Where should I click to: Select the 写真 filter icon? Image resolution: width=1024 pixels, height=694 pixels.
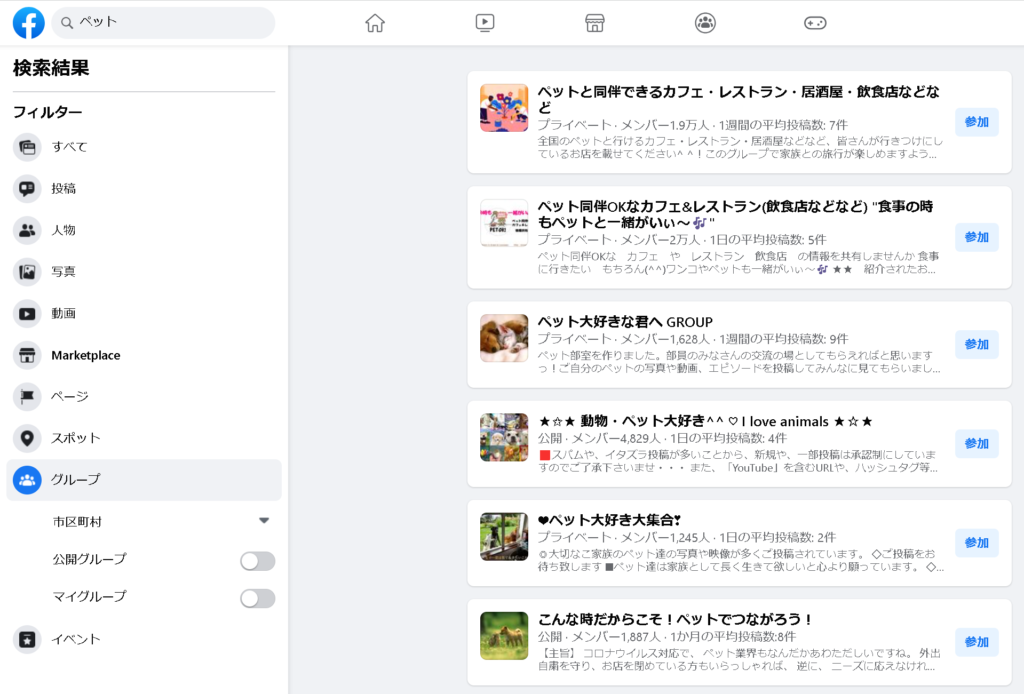[27, 271]
